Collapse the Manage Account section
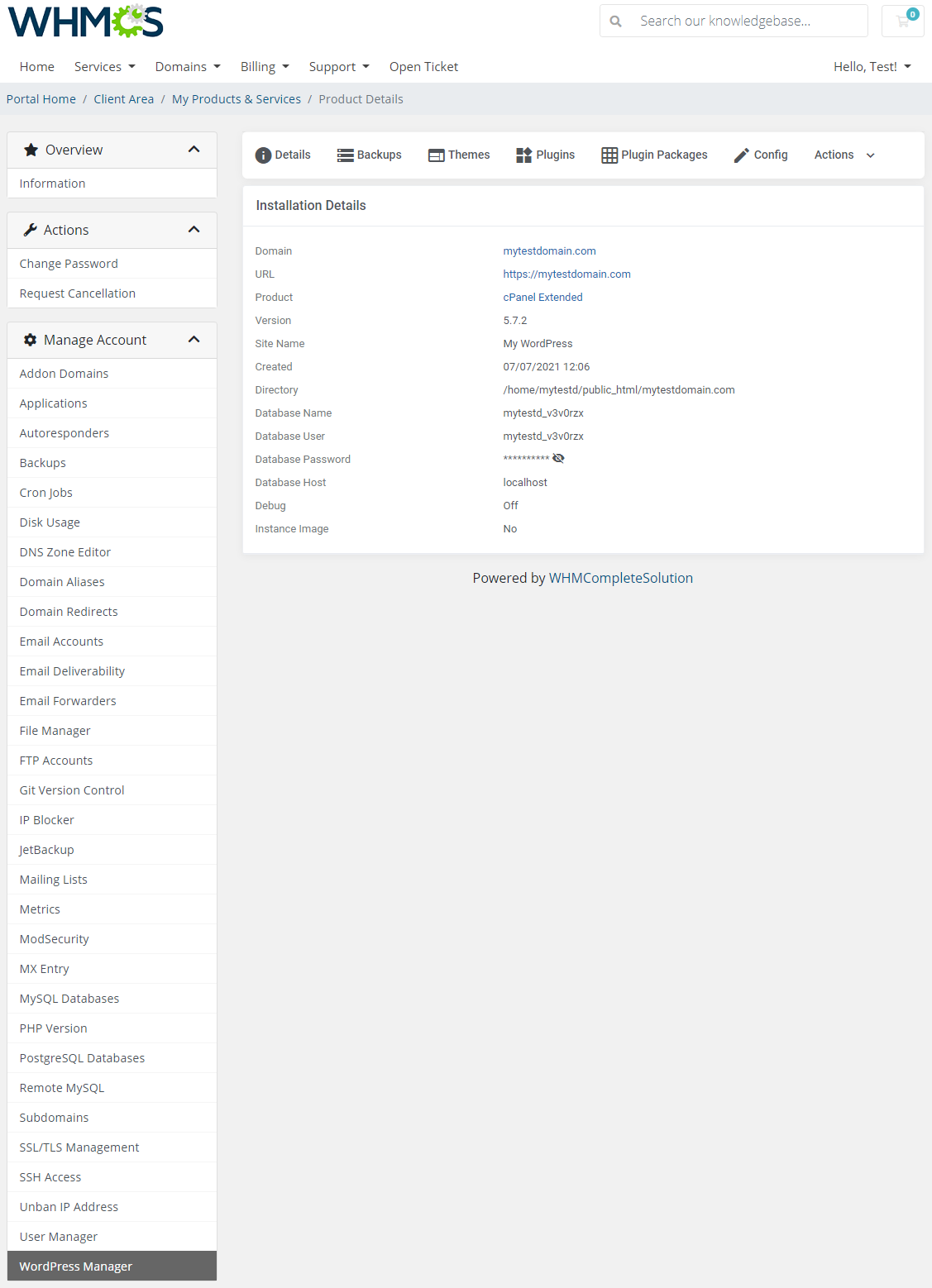Viewport: 932px width, 1288px height. (x=194, y=339)
